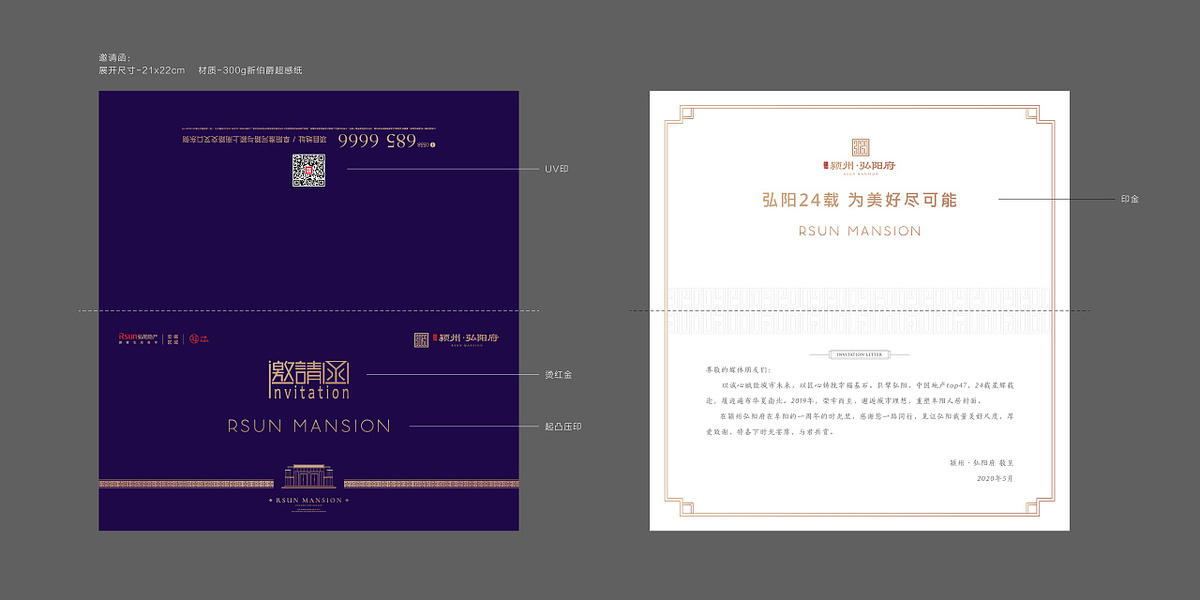Click the date '2020年5月'
1200x600 pixels.
point(995,479)
